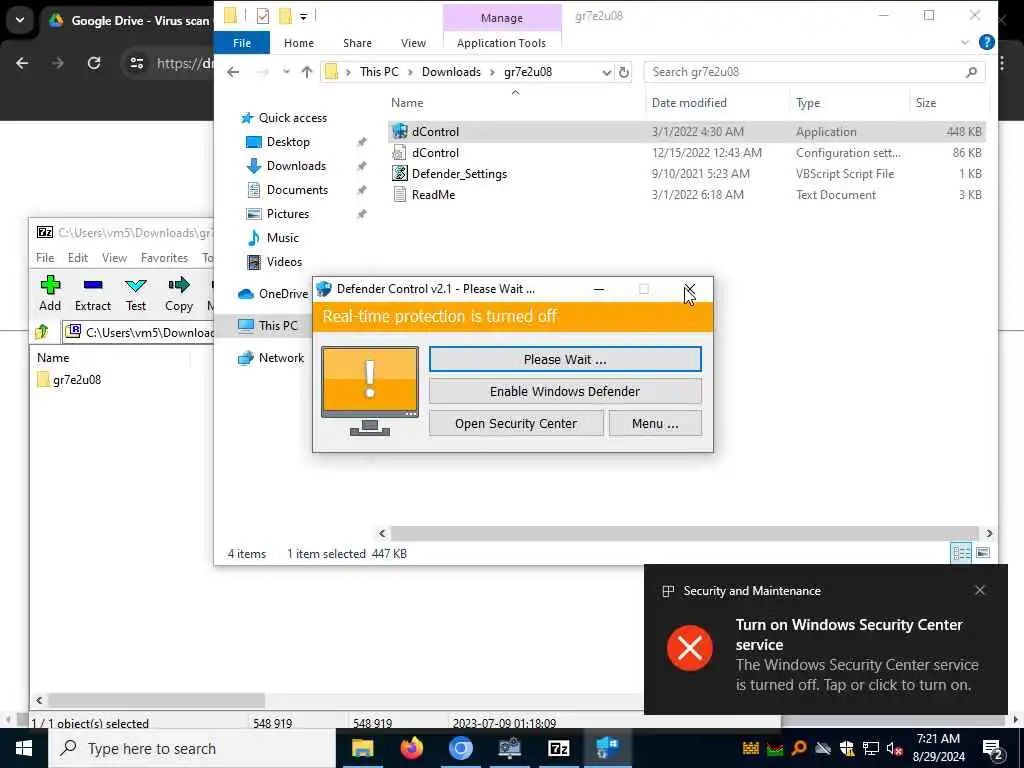Go up one folder level in Explorer
This screenshot has height=768, width=1024.
[307, 72]
